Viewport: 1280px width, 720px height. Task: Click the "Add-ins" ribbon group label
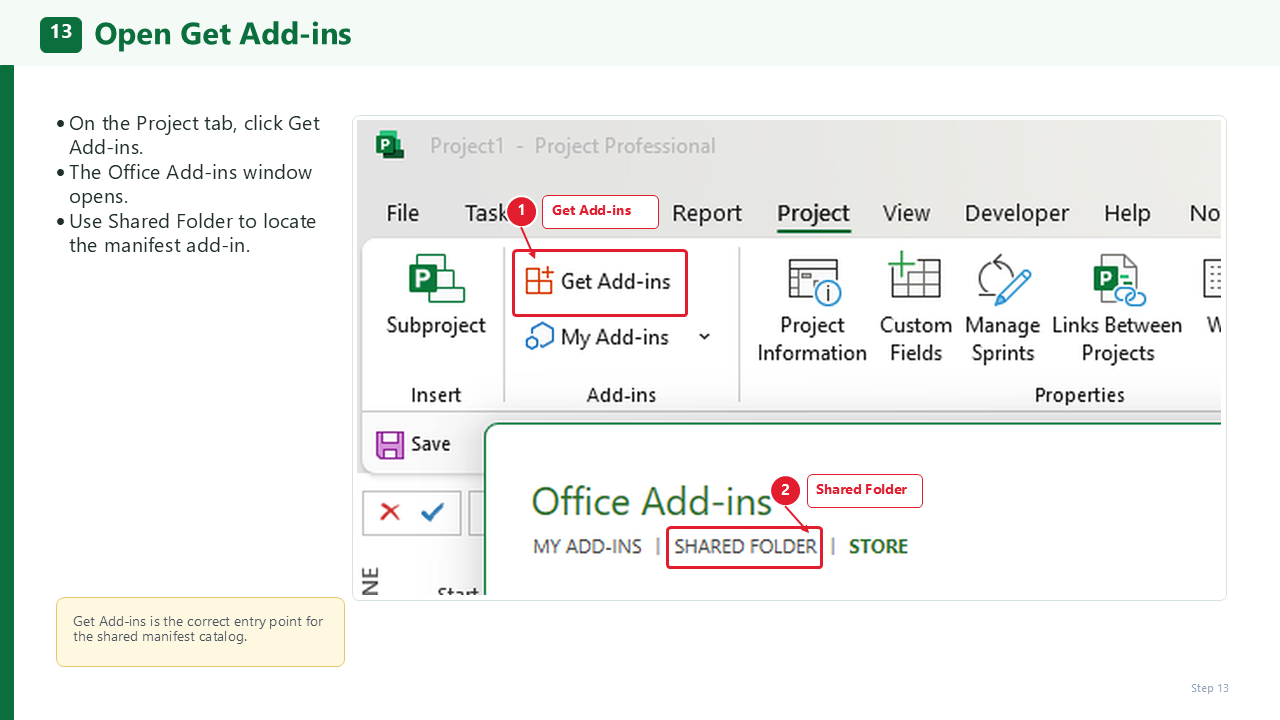pos(621,395)
